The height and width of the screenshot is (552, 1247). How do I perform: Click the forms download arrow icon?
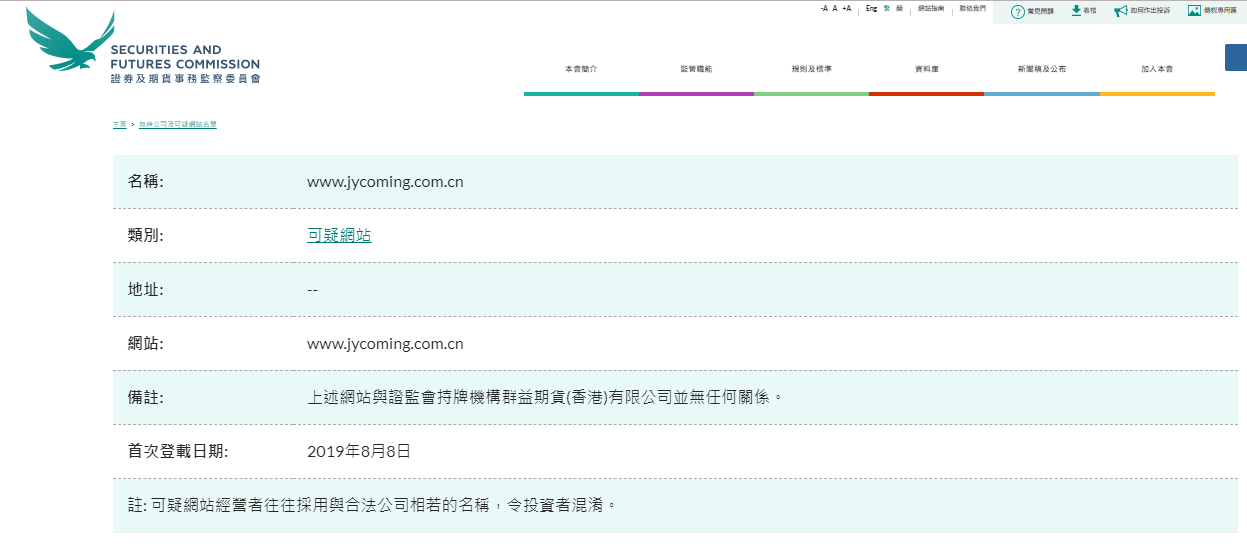click(x=1076, y=10)
